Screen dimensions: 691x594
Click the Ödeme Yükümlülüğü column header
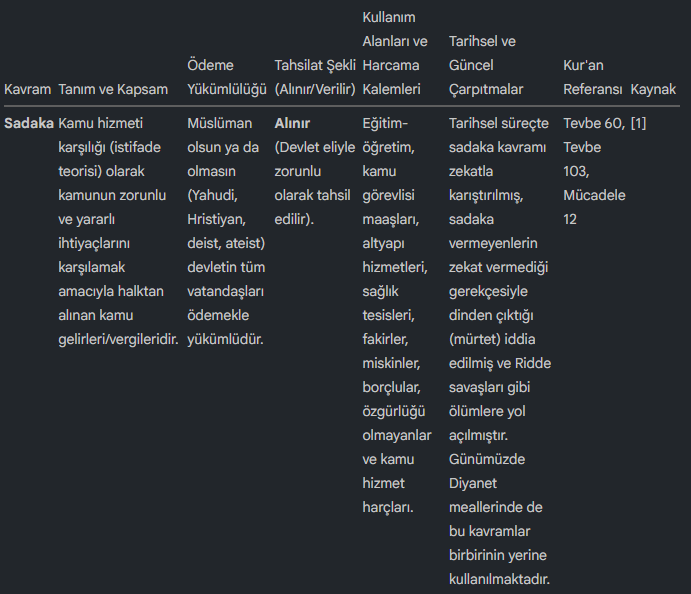pos(226,77)
